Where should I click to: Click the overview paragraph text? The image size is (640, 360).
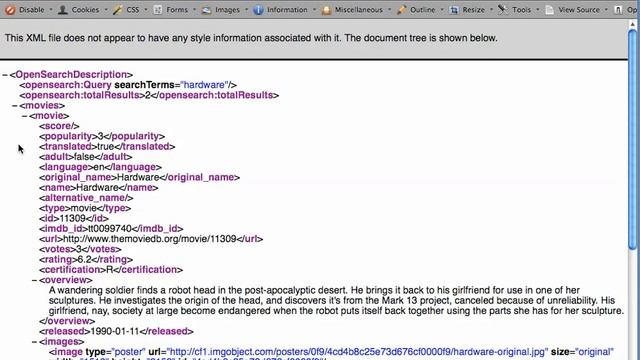click(x=336, y=300)
